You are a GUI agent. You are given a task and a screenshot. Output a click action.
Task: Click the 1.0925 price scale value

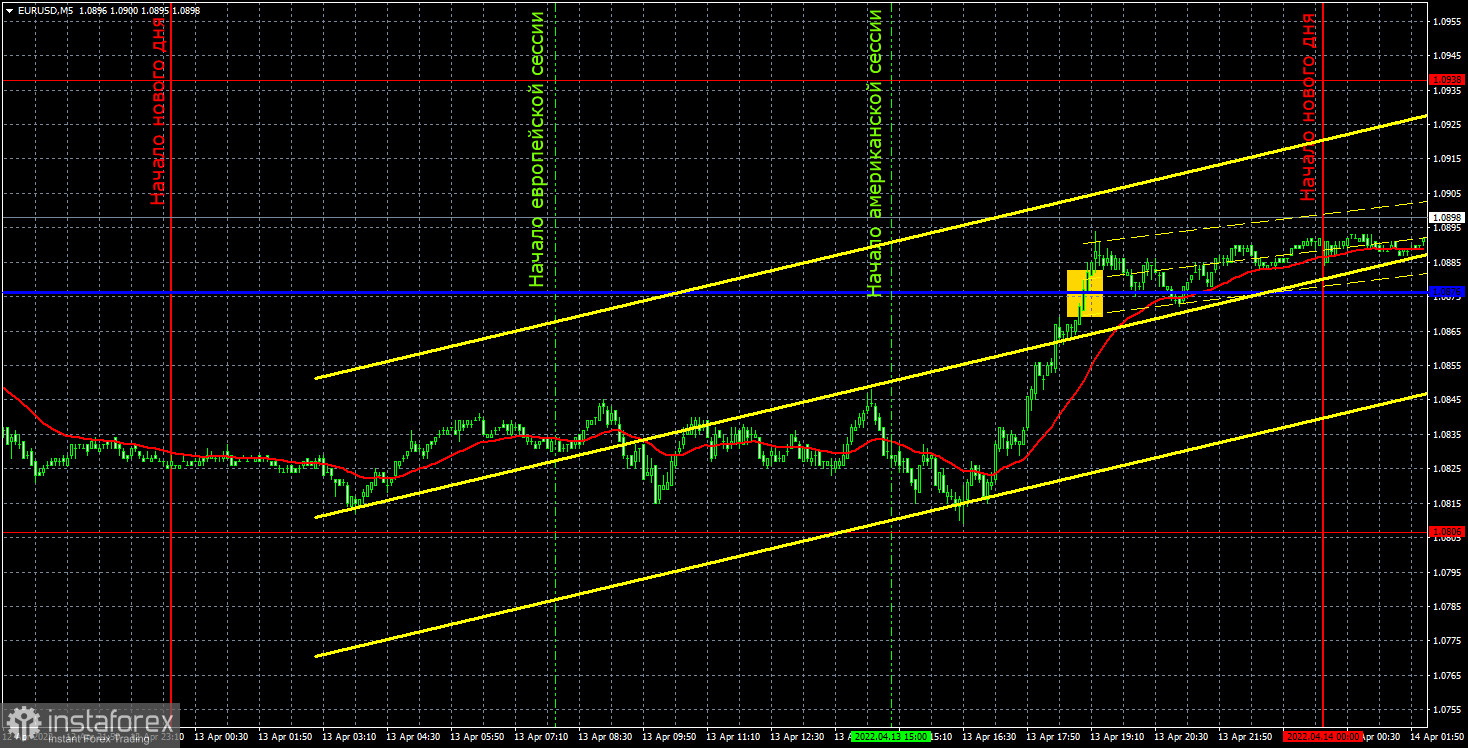(1448, 125)
